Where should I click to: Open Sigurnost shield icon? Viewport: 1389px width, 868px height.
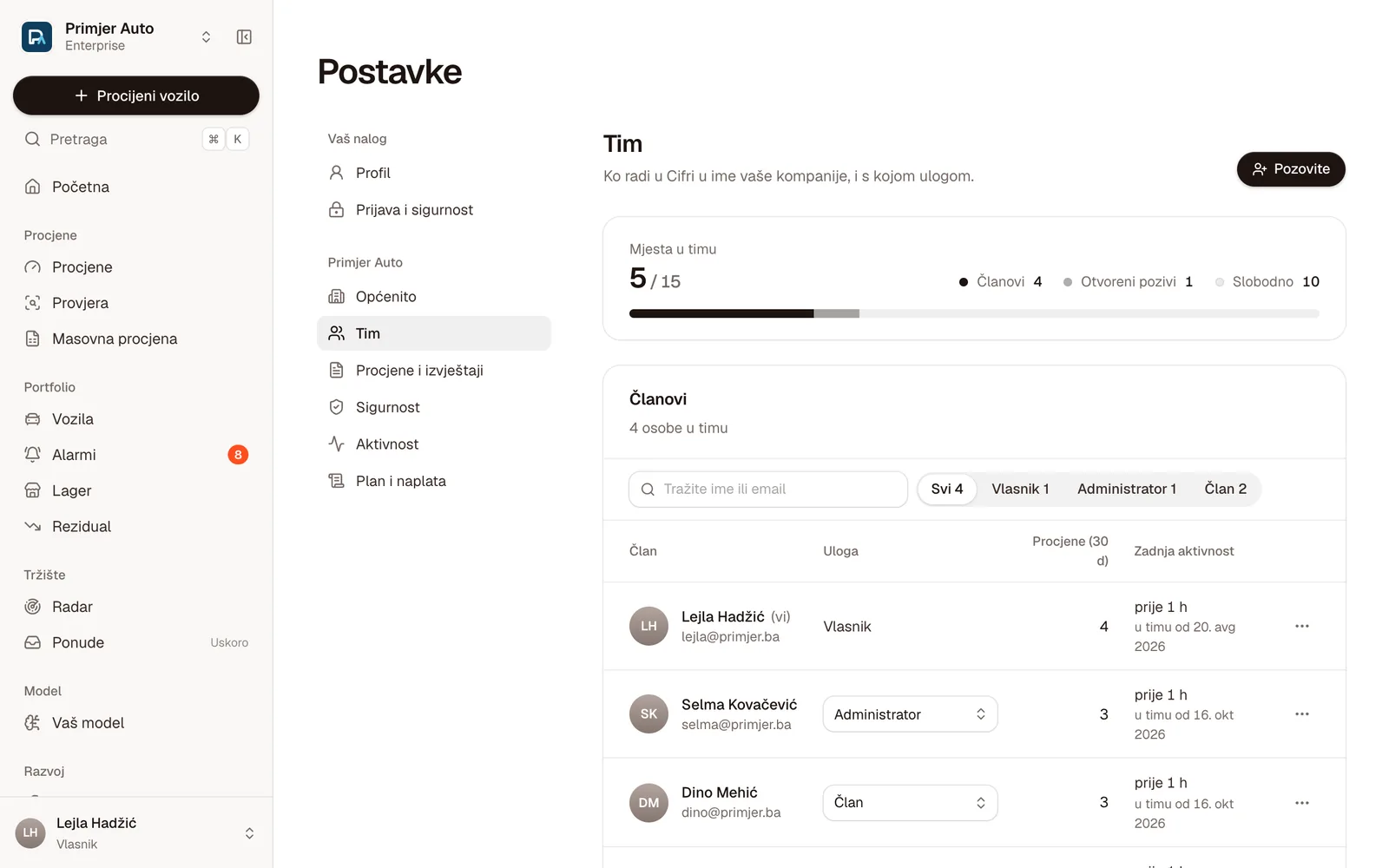pos(337,407)
